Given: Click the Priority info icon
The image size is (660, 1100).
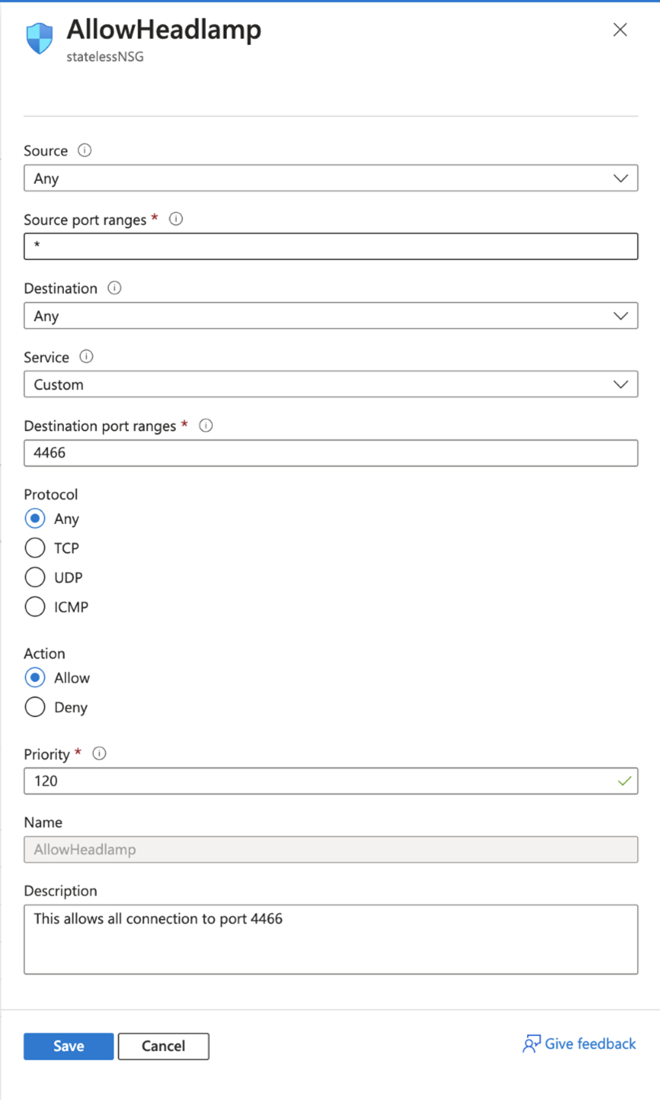Looking at the screenshot, I should click(x=99, y=754).
